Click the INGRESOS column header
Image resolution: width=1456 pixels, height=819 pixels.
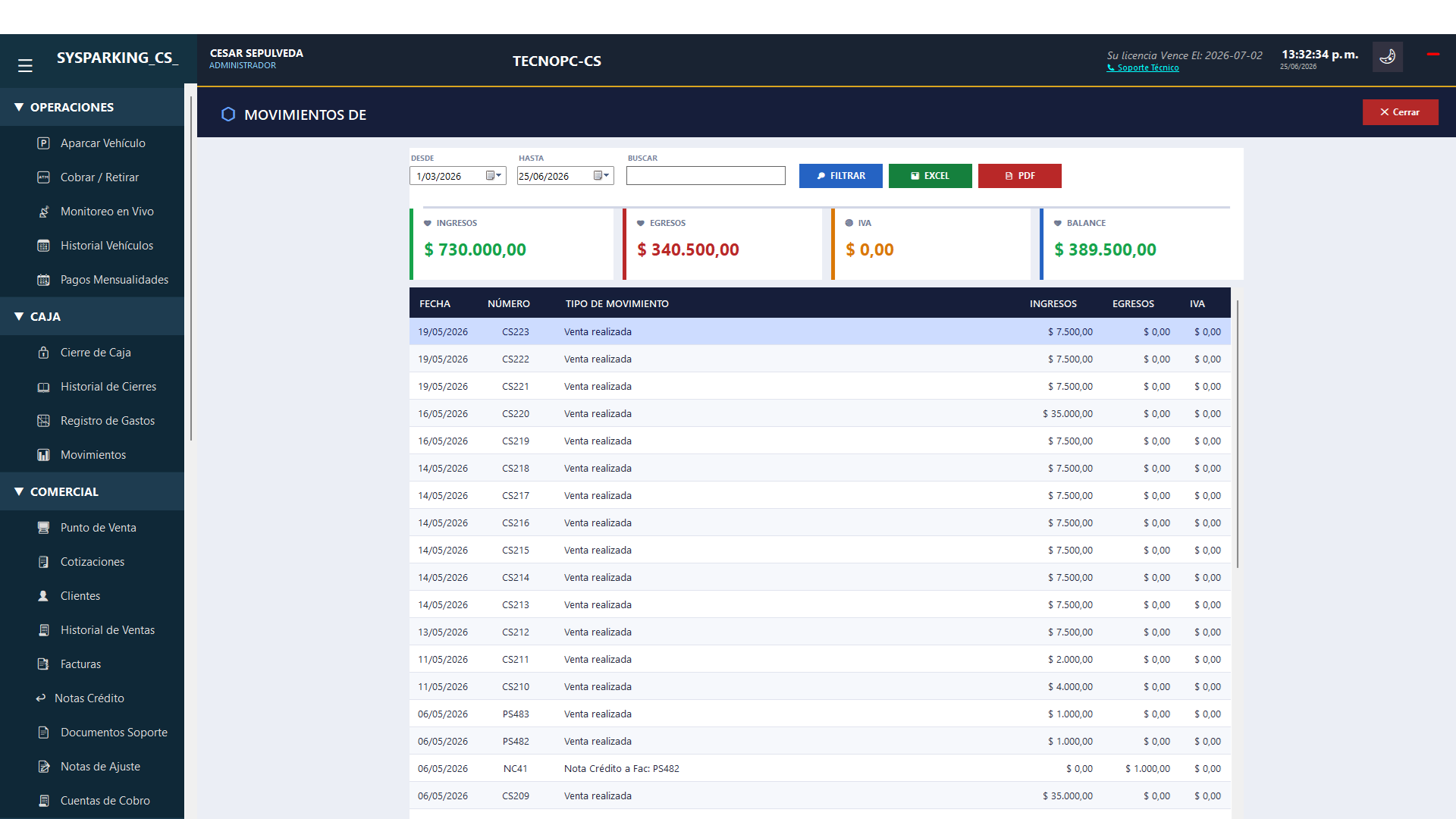coord(1053,303)
